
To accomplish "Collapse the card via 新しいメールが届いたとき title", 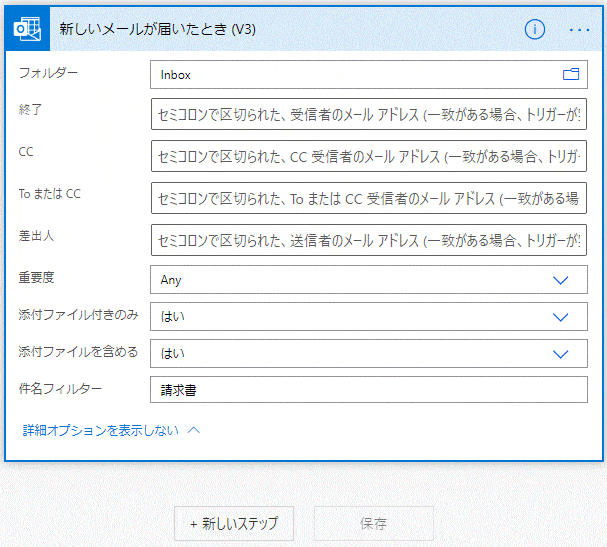I will click(x=158, y=29).
